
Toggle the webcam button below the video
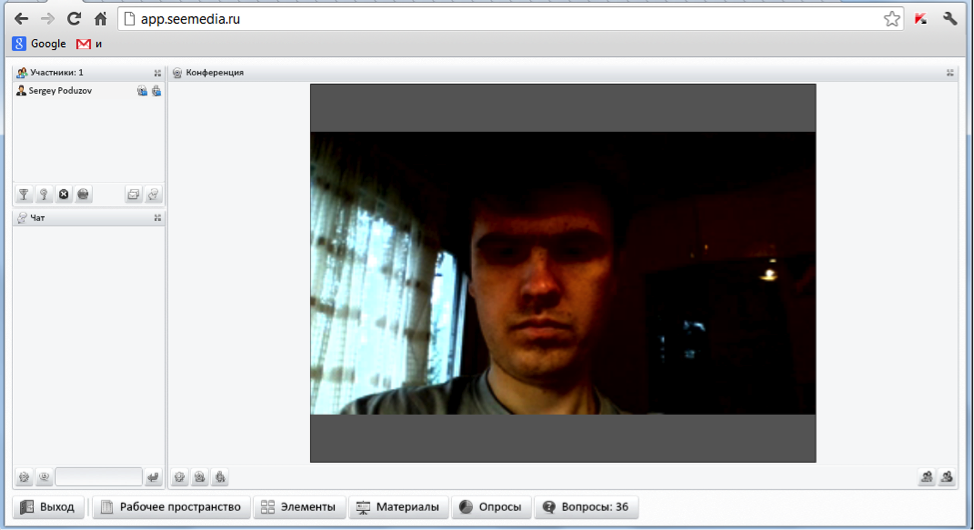(199, 477)
